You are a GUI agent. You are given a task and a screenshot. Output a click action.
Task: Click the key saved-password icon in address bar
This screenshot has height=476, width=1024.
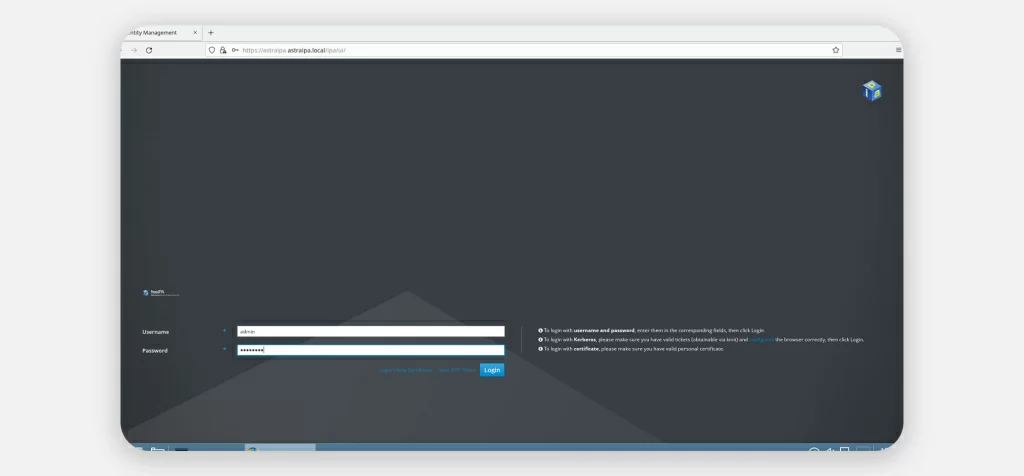click(235, 50)
